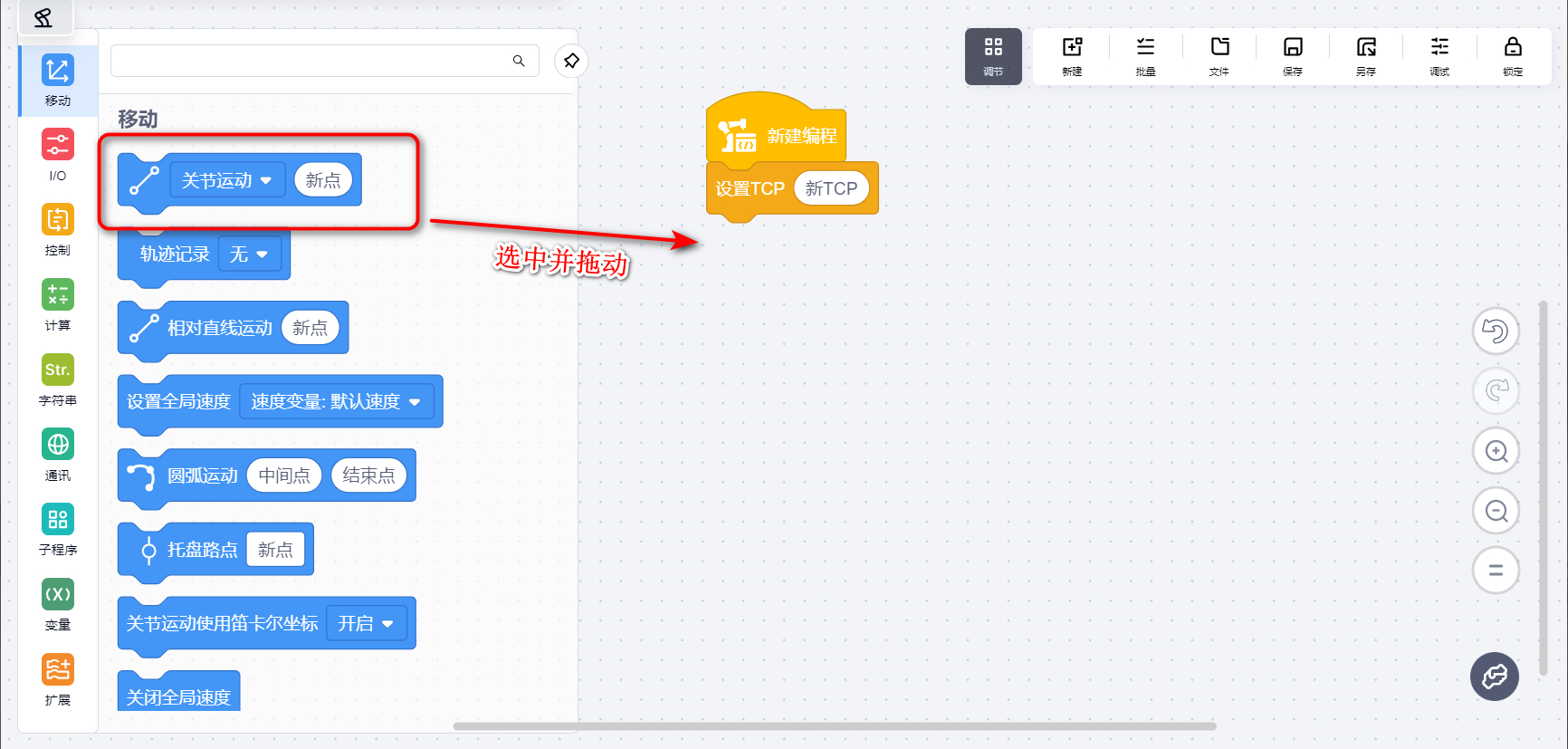Viewport: 1568px width, 749px height.
Task: Toggle 开启 on 关节运动使用笛卡尔坐标 block
Action: pyautogui.click(x=366, y=623)
